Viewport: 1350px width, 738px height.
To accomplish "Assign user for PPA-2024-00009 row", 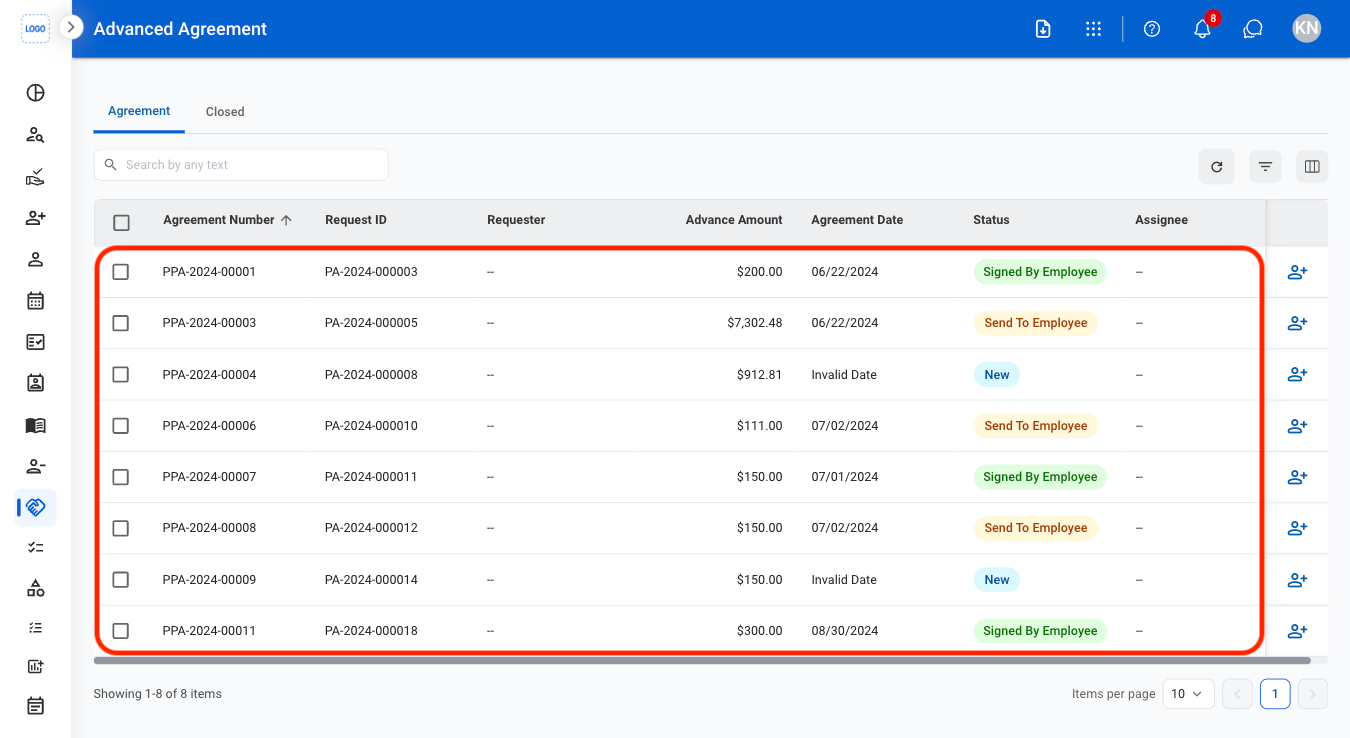I will pos(1297,580).
